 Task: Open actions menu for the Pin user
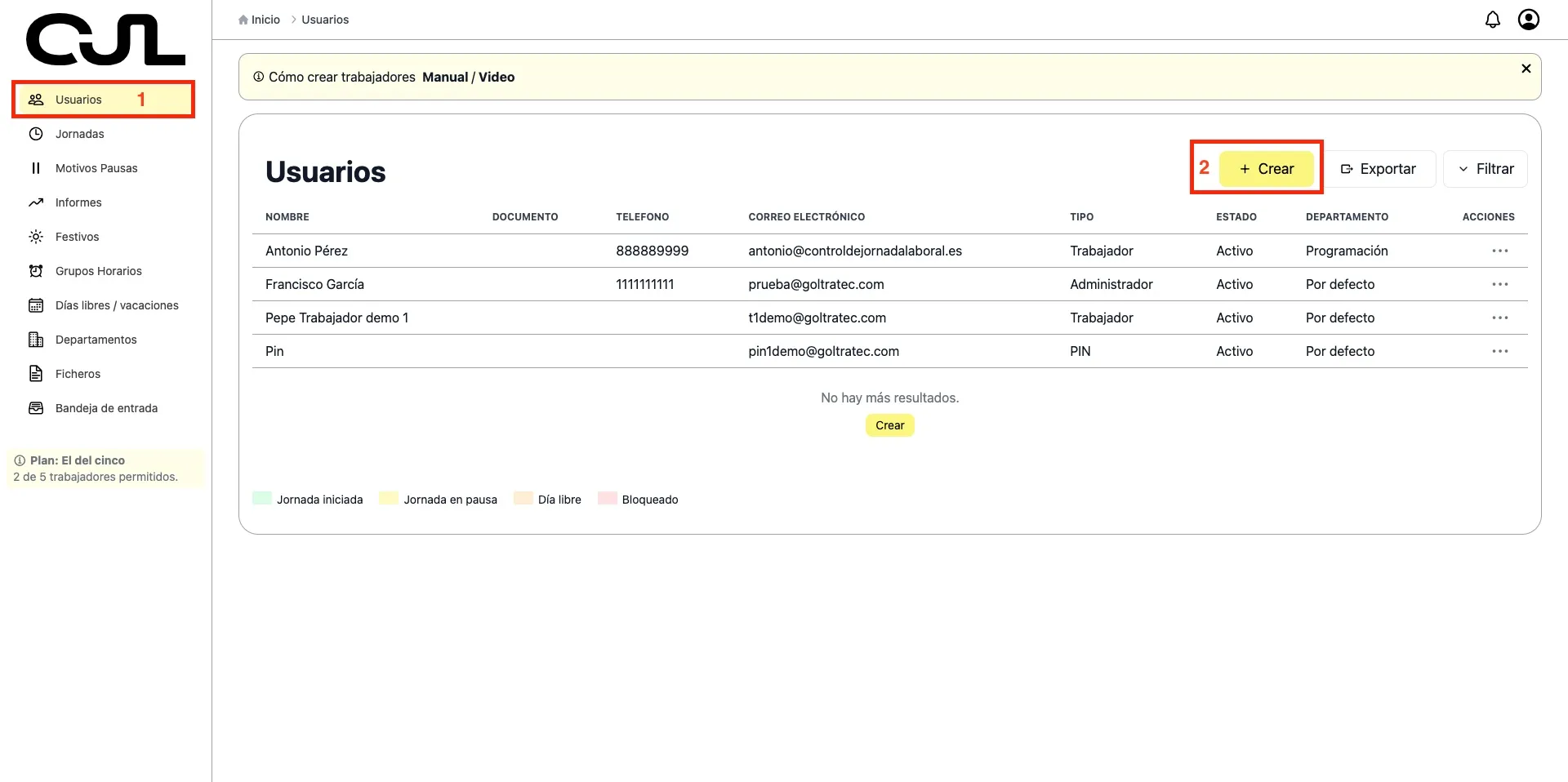point(1499,351)
